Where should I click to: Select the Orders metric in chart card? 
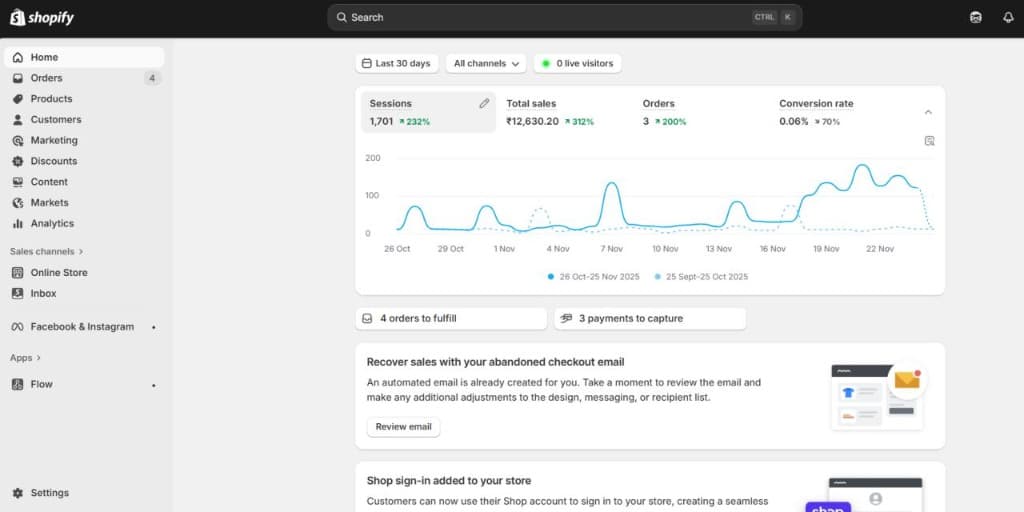(x=701, y=112)
